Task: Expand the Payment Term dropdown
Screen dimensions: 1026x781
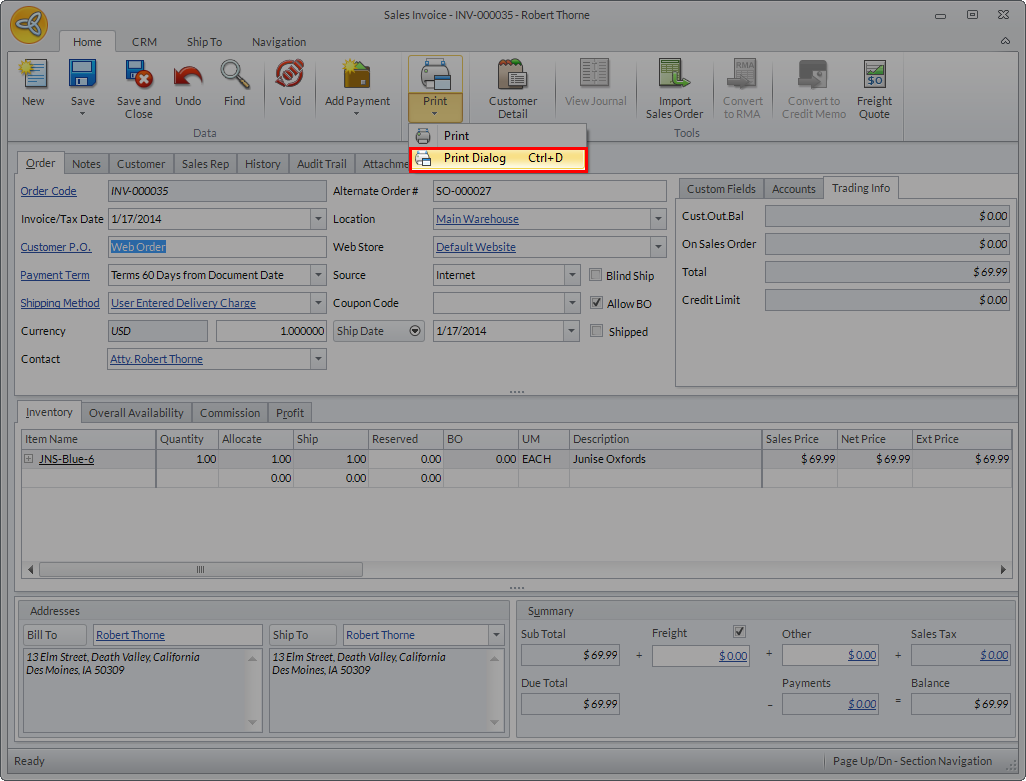Action: (318, 275)
